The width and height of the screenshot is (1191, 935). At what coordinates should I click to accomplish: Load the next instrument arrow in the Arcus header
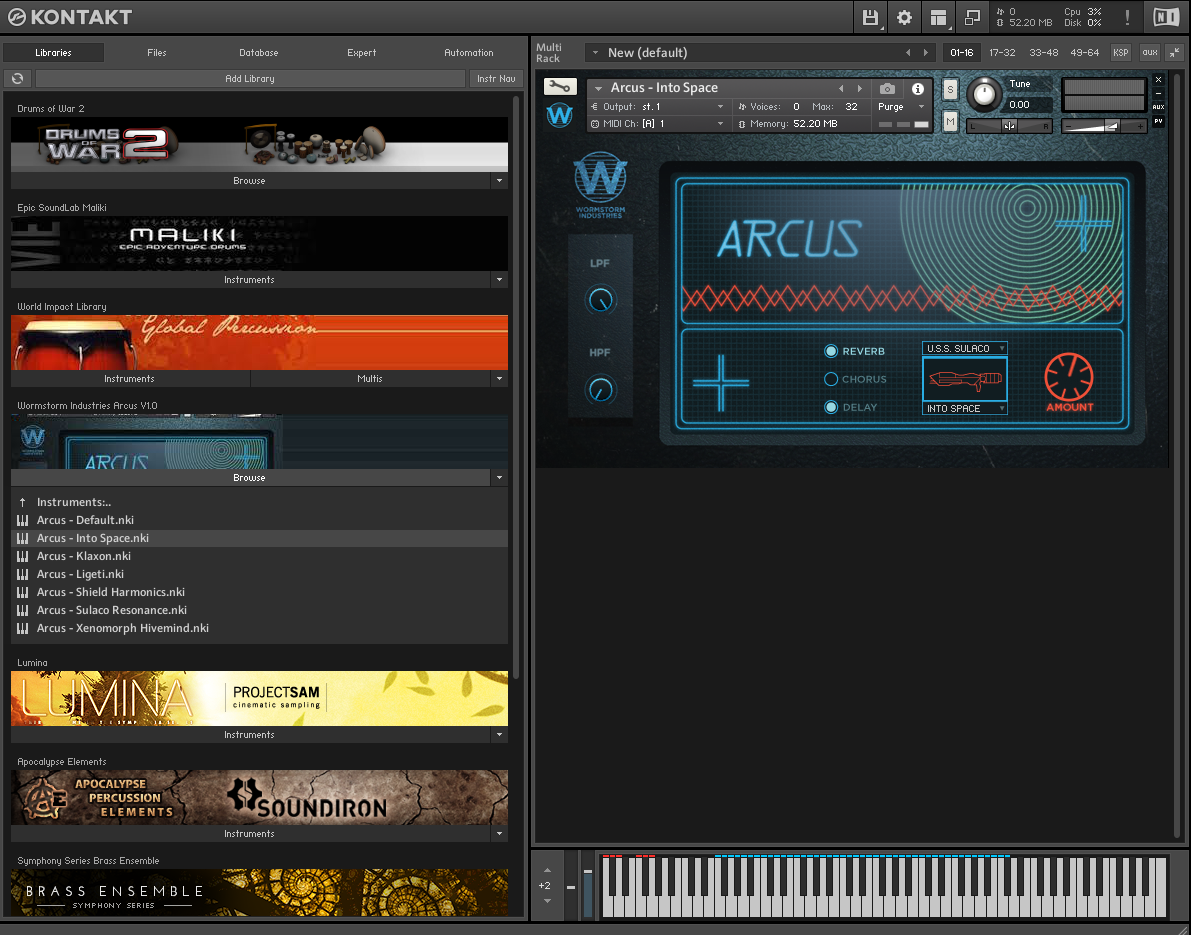pyautogui.click(x=860, y=88)
